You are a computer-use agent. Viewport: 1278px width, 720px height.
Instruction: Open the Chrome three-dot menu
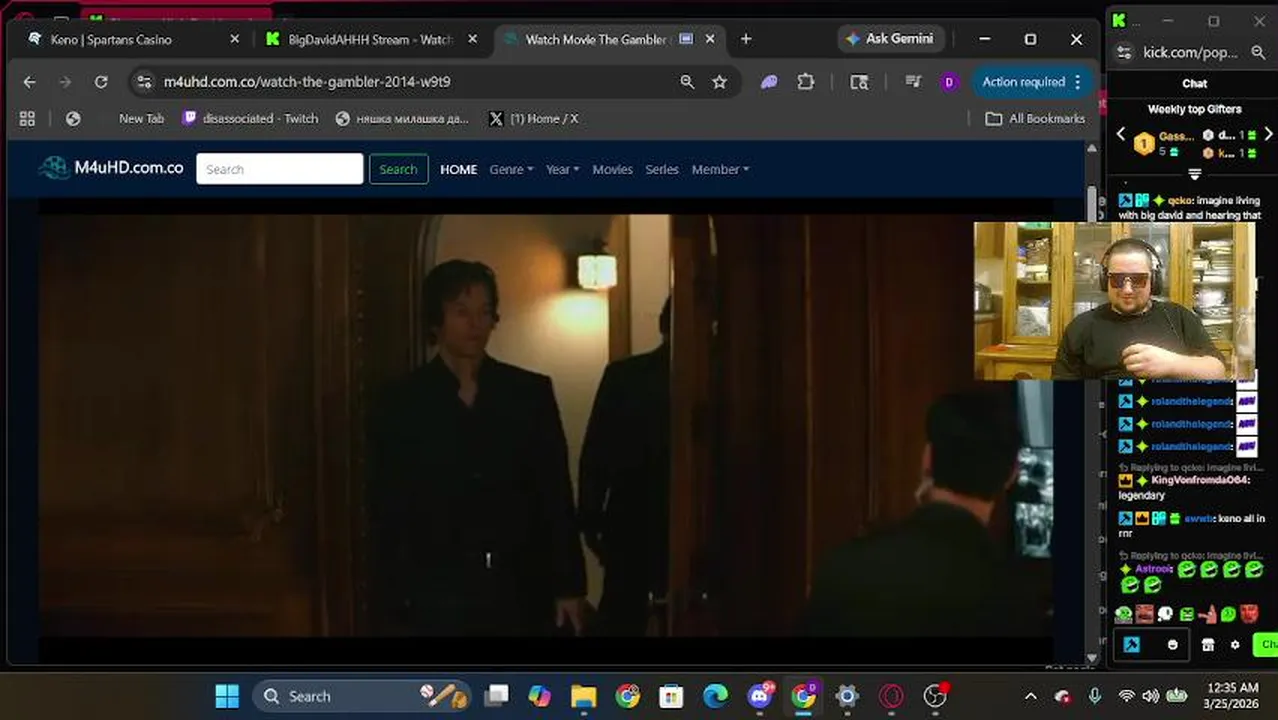point(1078,82)
